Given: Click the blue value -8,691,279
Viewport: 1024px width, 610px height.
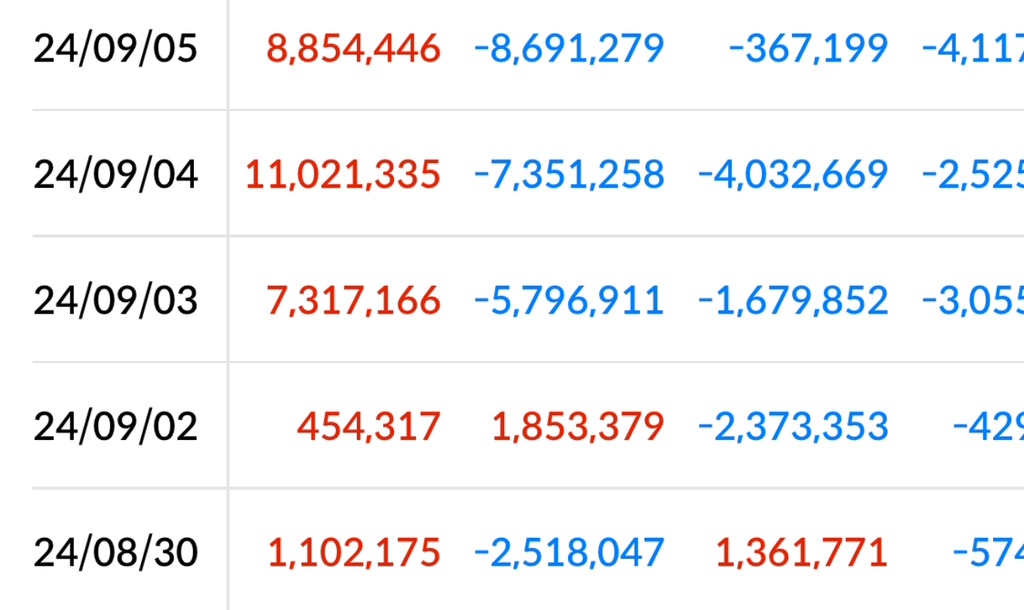Looking at the screenshot, I should click(569, 48).
